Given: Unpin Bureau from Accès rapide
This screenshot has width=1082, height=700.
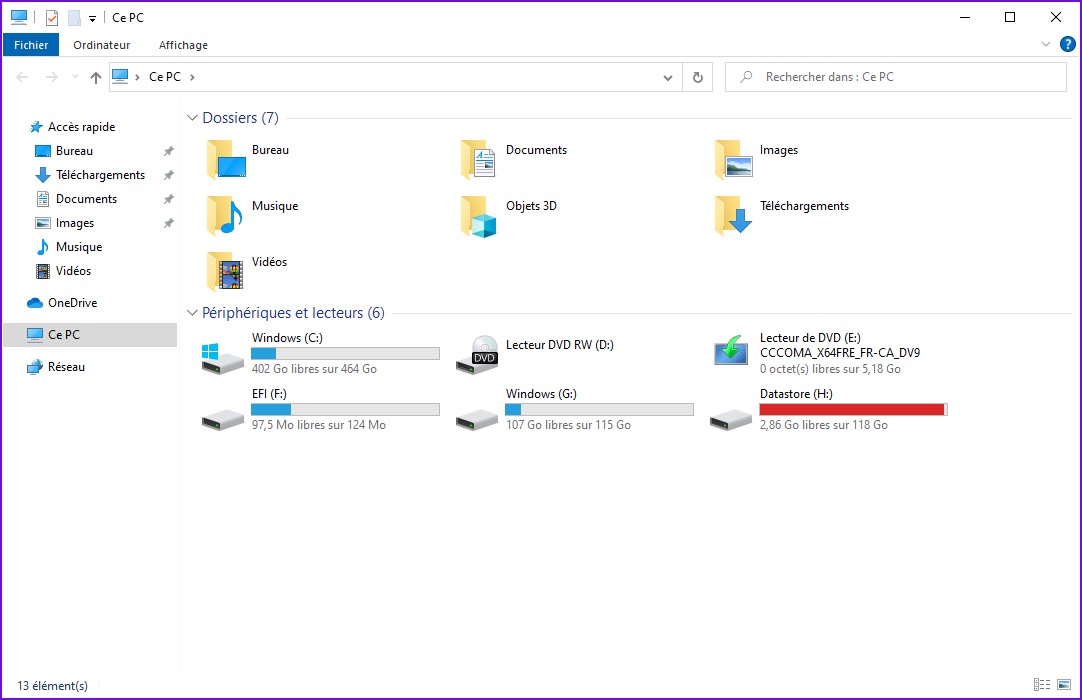Looking at the screenshot, I should click(x=168, y=151).
